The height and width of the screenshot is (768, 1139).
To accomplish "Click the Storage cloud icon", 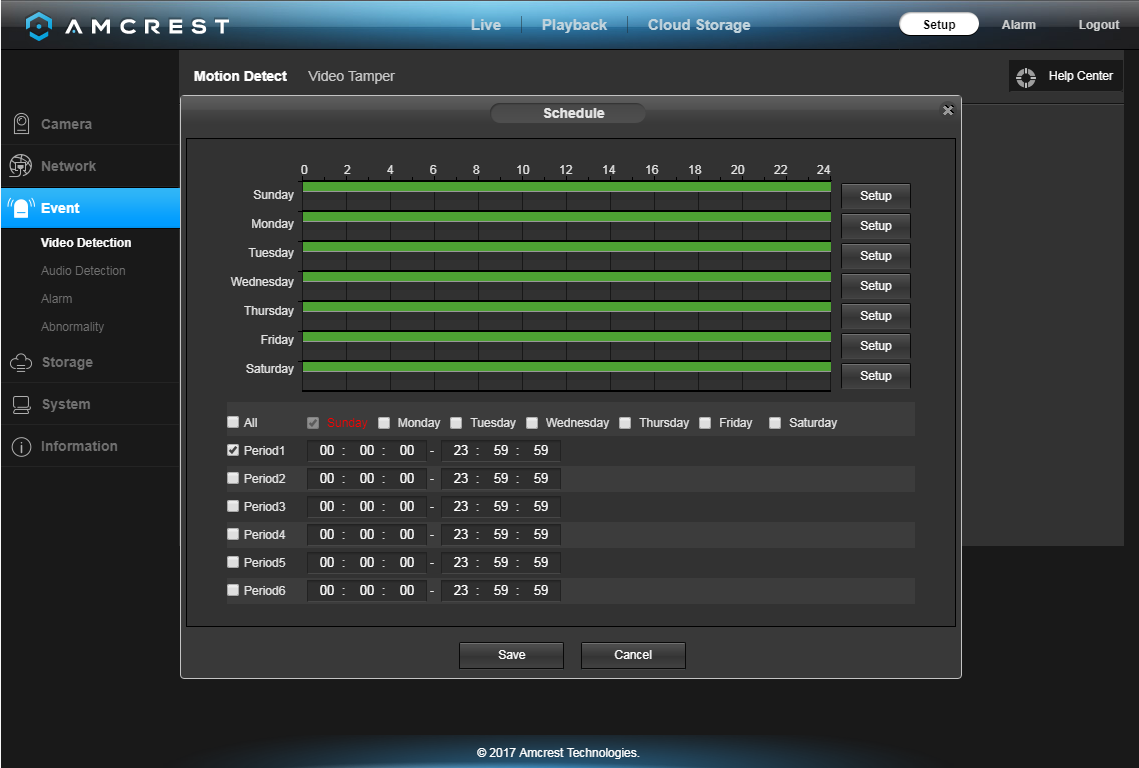I will [x=21, y=363].
